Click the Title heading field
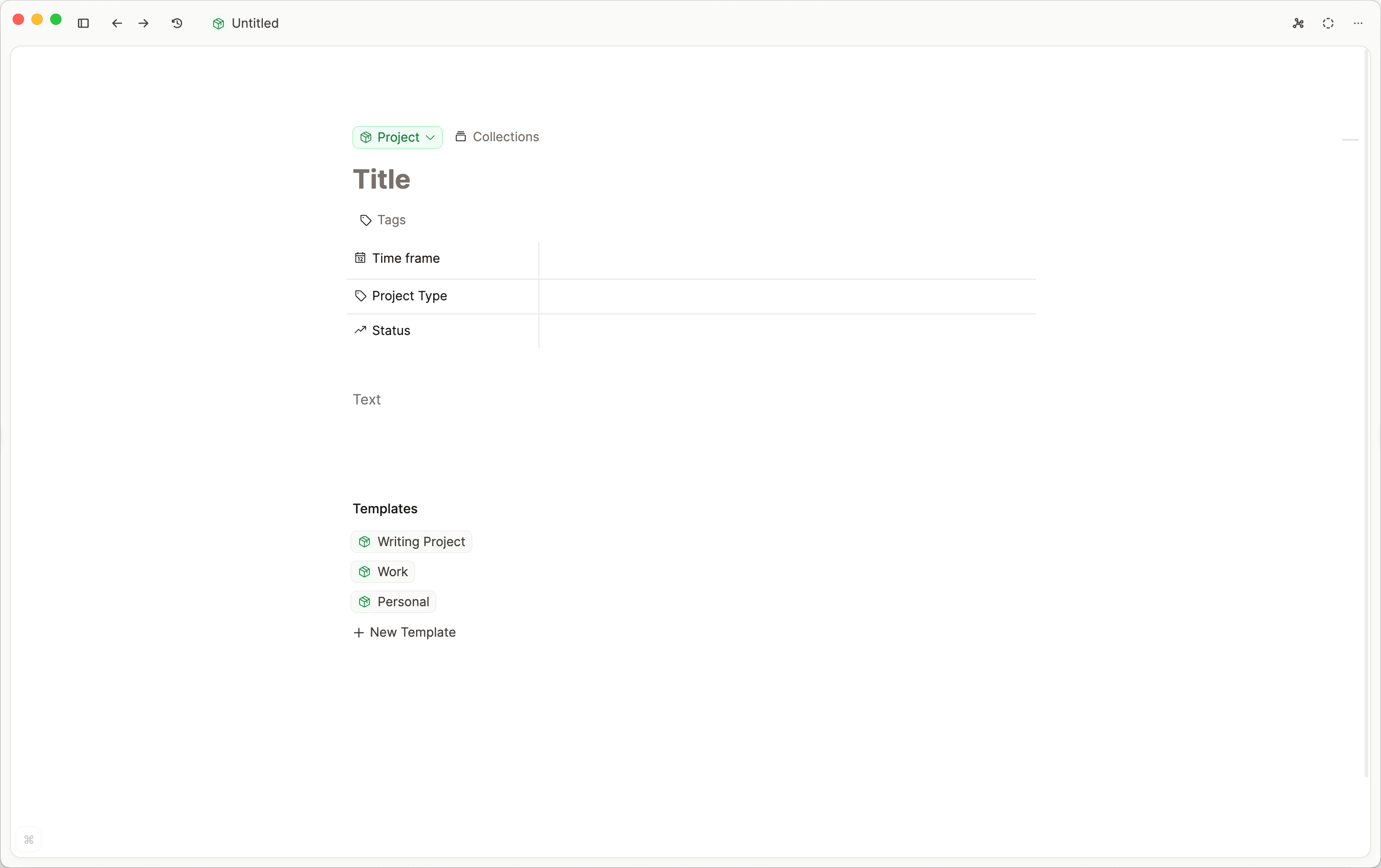 pos(381,179)
